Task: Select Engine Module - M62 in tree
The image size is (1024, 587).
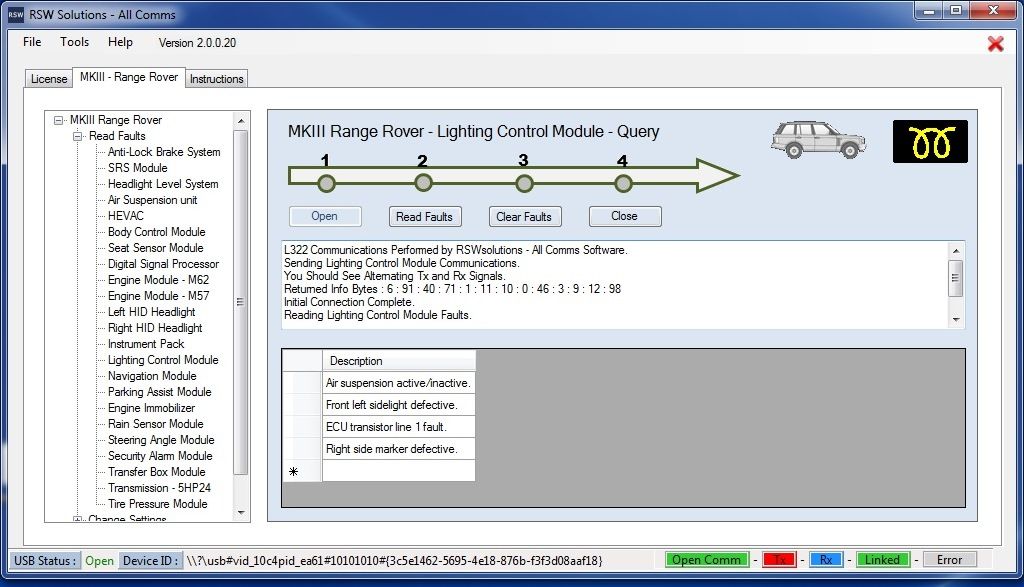Action: (159, 280)
